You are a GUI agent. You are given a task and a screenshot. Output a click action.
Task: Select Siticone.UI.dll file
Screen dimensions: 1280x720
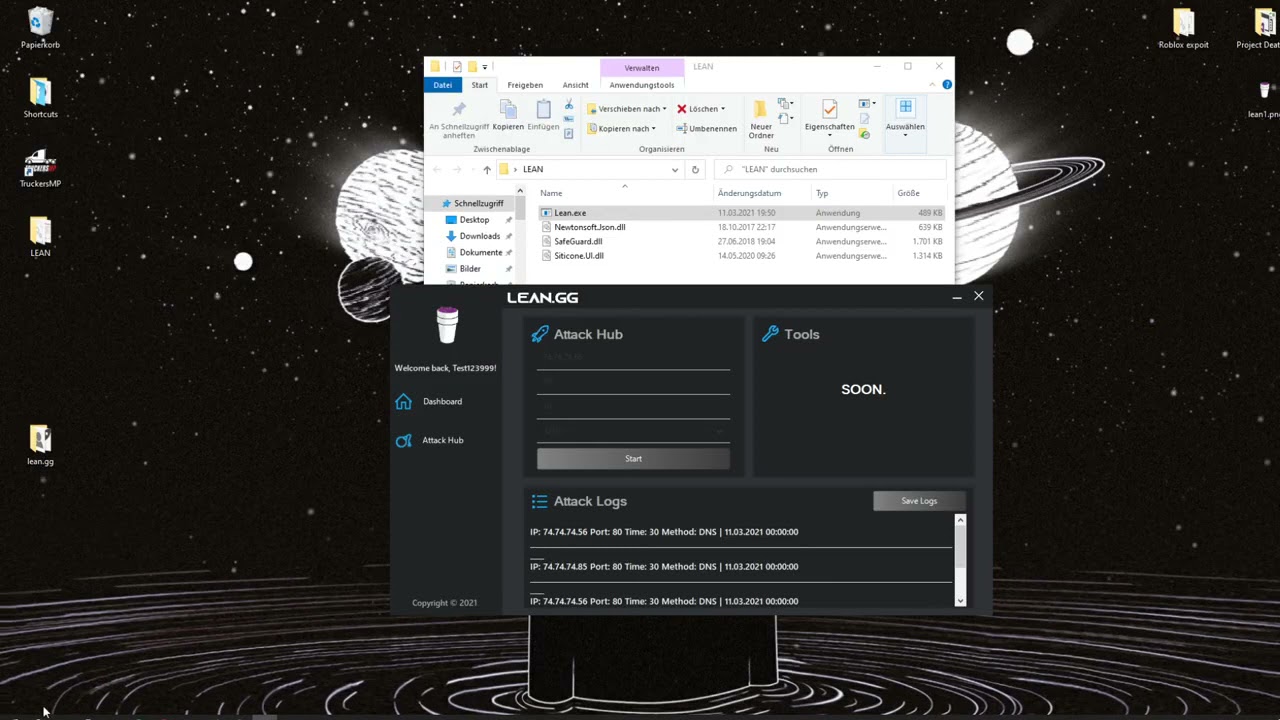[x=578, y=256]
